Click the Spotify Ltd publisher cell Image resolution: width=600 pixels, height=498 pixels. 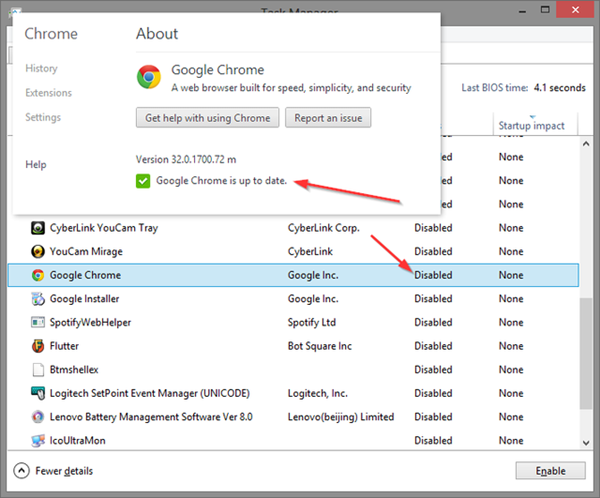pyautogui.click(x=311, y=323)
